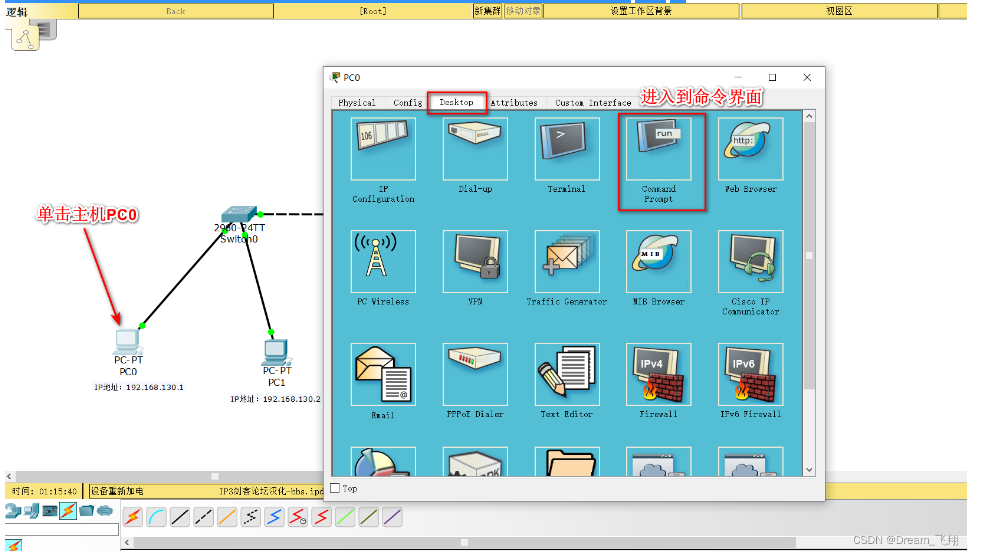Click the 移动对象 (move object) button
Screen dimensions: 984x557
[x=523, y=11]
